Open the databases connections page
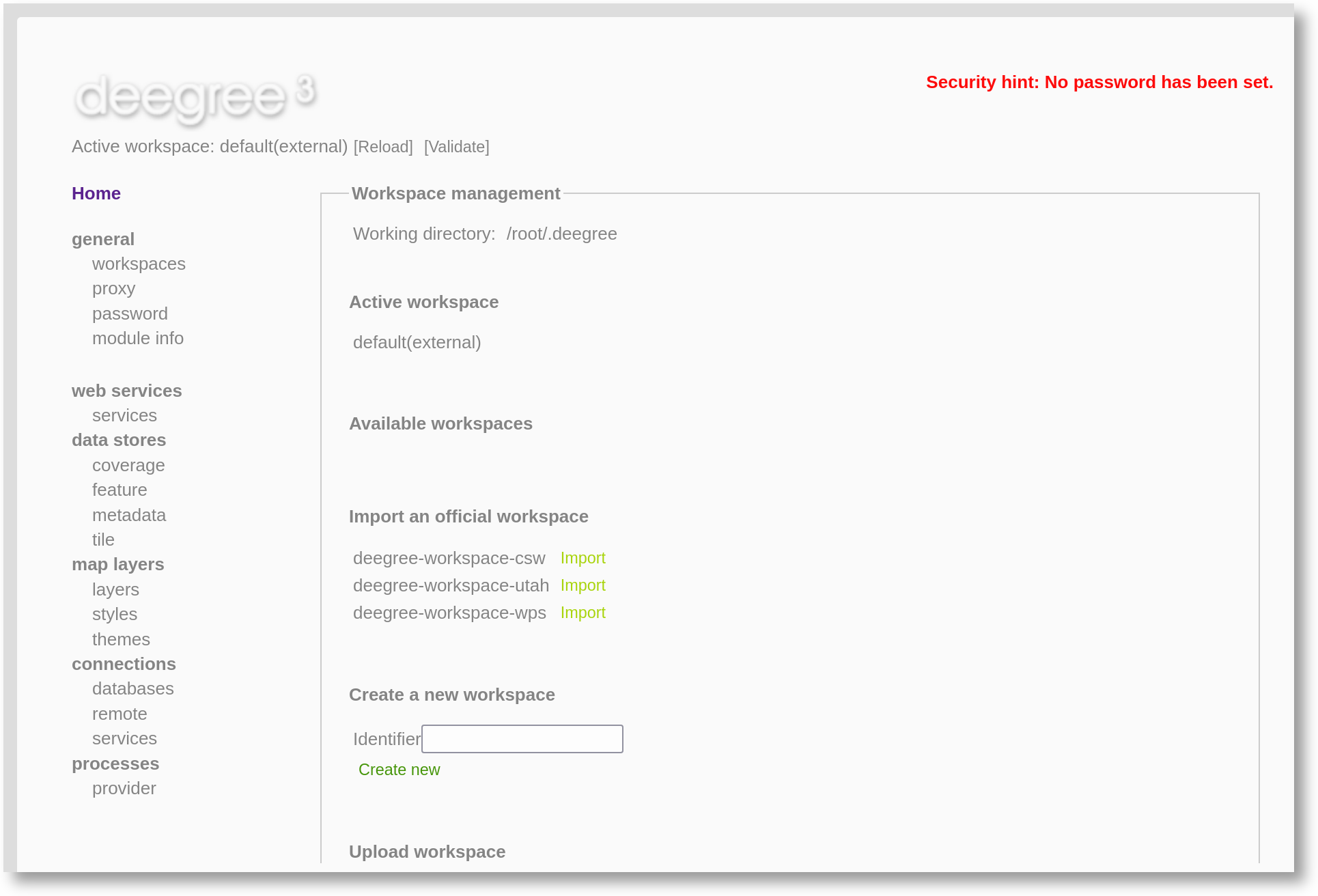Image resolution: width=1318 pixels, height=896 pixels. tap(132, 688)
